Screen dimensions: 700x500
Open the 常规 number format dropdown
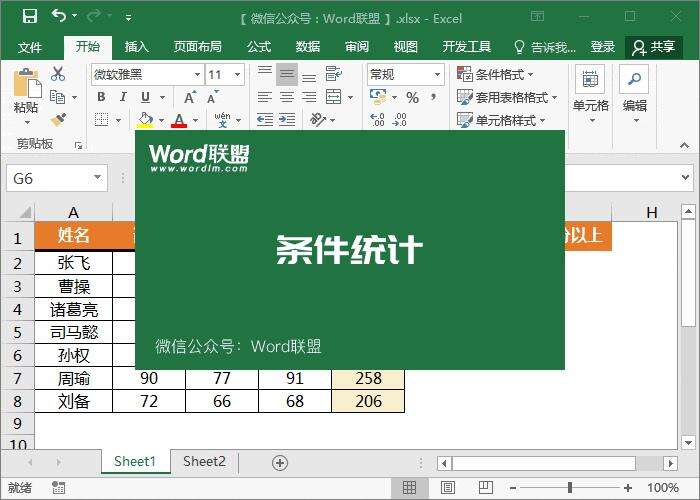click(437, 75)
